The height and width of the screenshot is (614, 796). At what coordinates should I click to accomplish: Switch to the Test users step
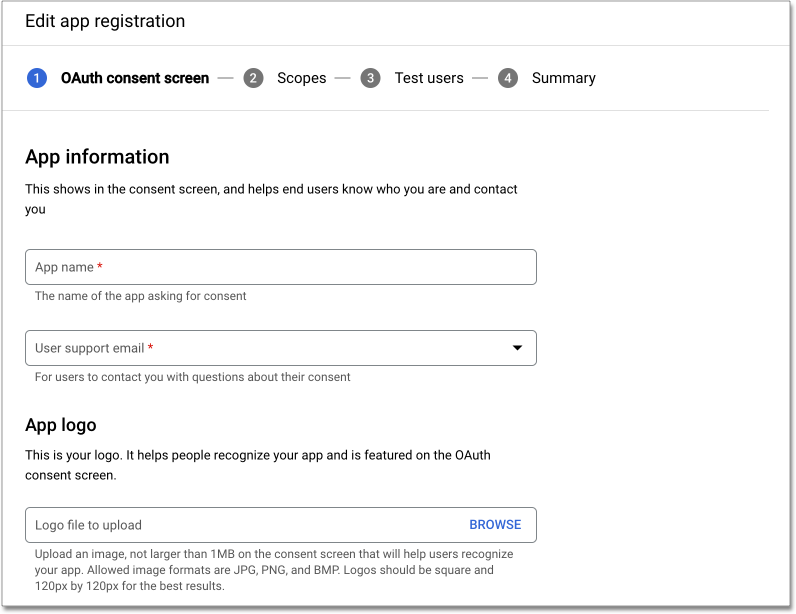click(x=428, y=78)
